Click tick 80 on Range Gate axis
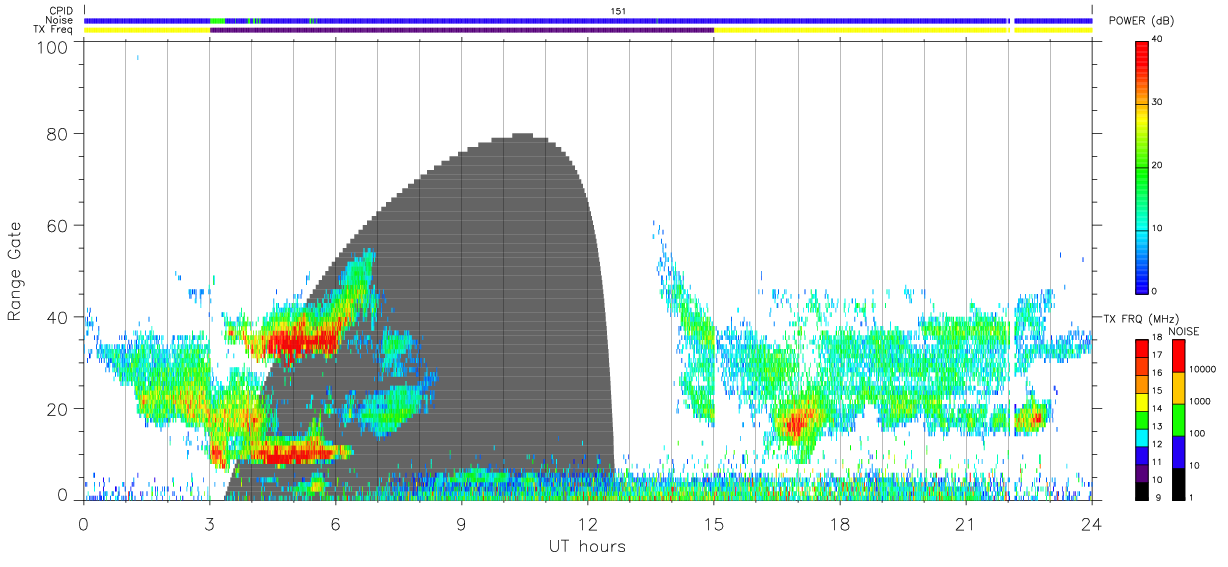Image resolution: width=1228 pixels, height=567 pixels. [55, 134]
